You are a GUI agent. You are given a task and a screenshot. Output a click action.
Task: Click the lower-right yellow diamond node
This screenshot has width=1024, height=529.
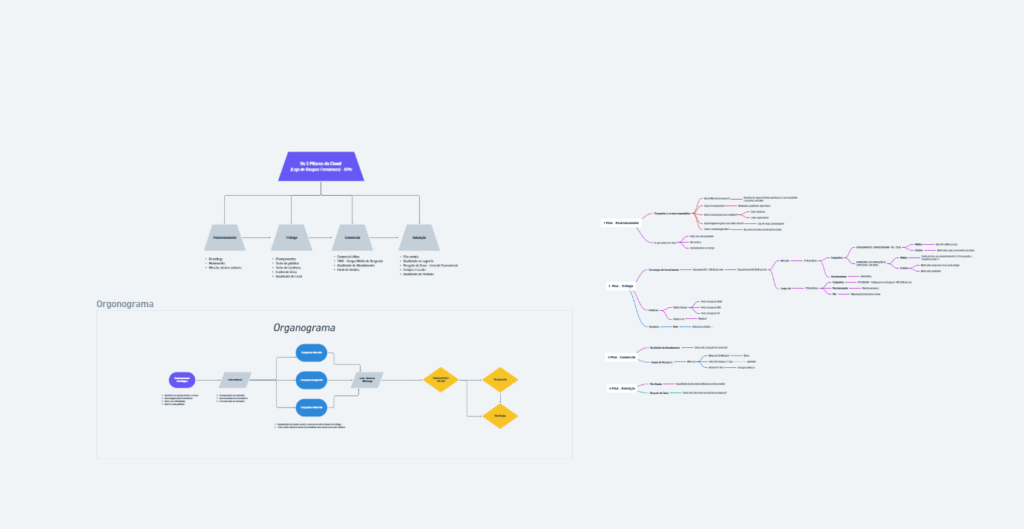pyautogui.click(x=500, y=415)
